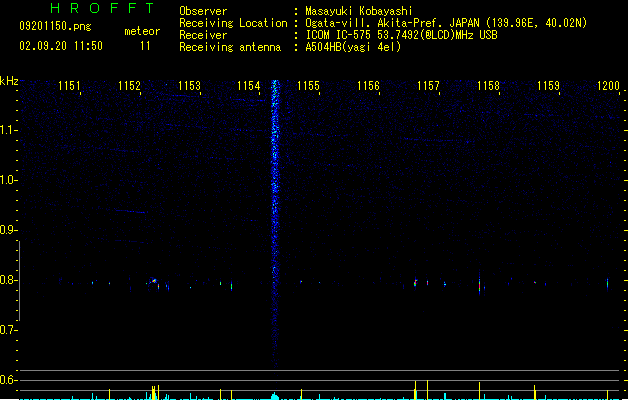Click the 'Receiver' label
The width and height of the screenshot is (629, 400).
click(x=203, y=35)
